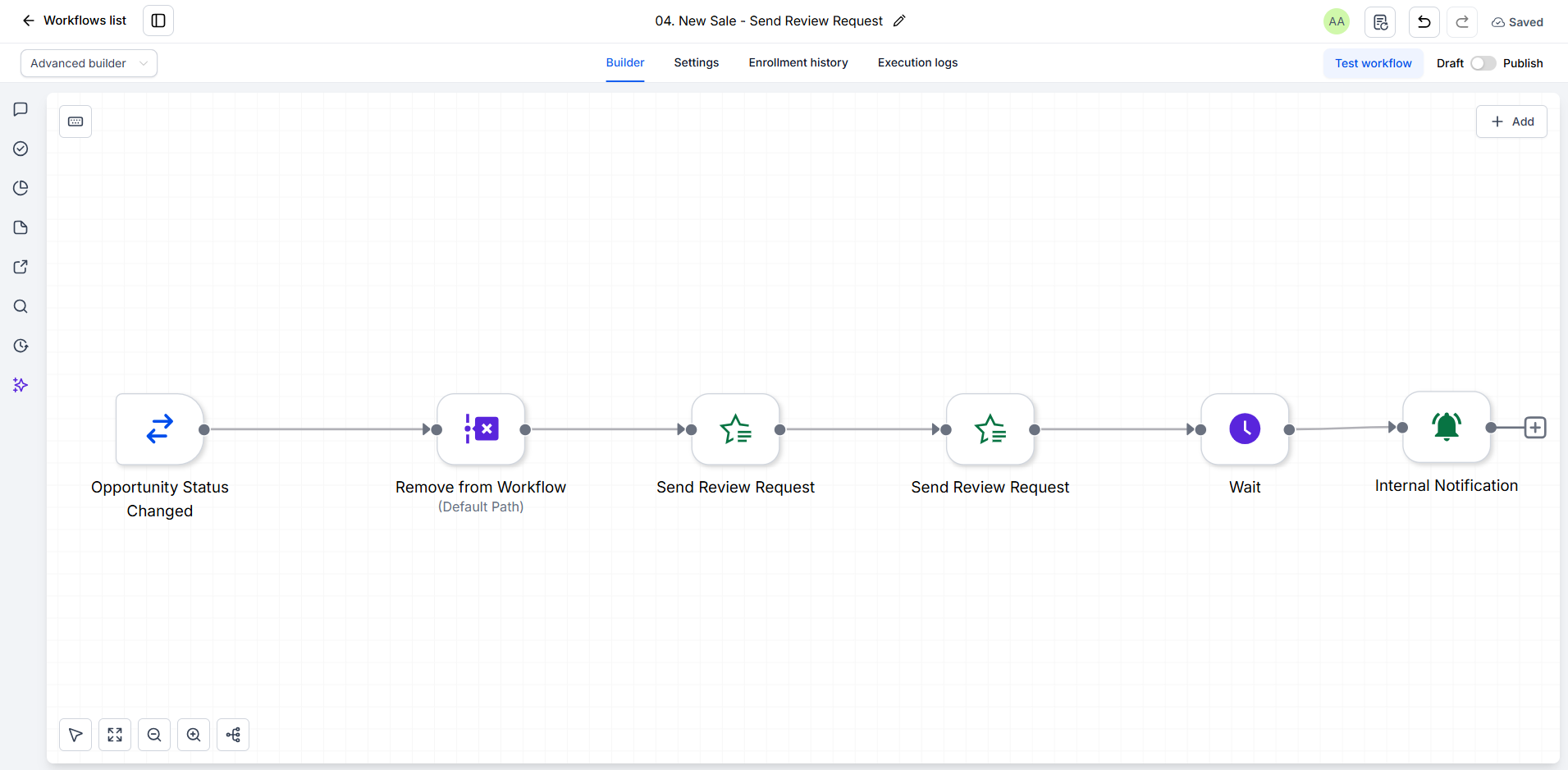Switch to the Settings tab

pos(697,62)
